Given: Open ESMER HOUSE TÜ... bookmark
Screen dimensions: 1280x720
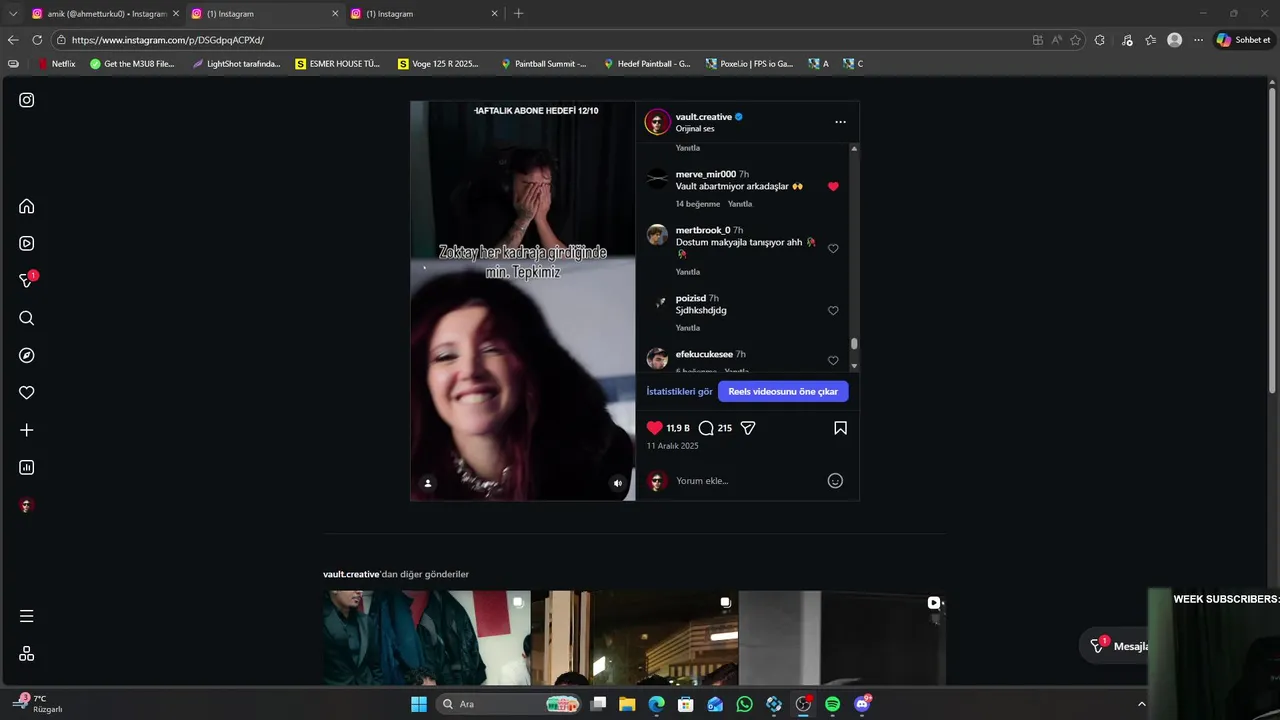Looking at the screenshot, I should tap(338, 64).
